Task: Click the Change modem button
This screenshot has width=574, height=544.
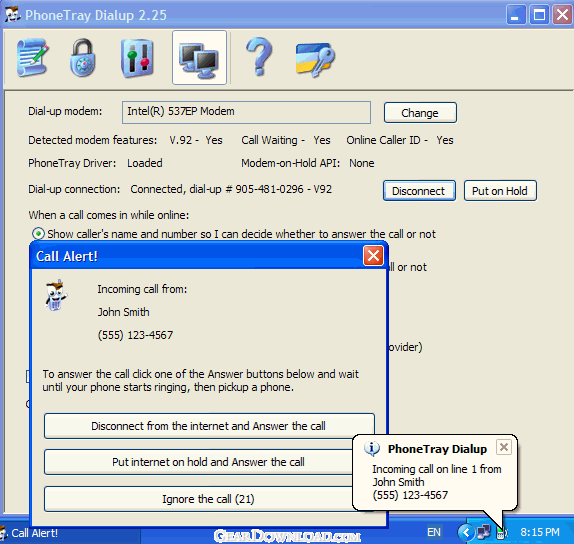Action: click(x=420, y=113)
